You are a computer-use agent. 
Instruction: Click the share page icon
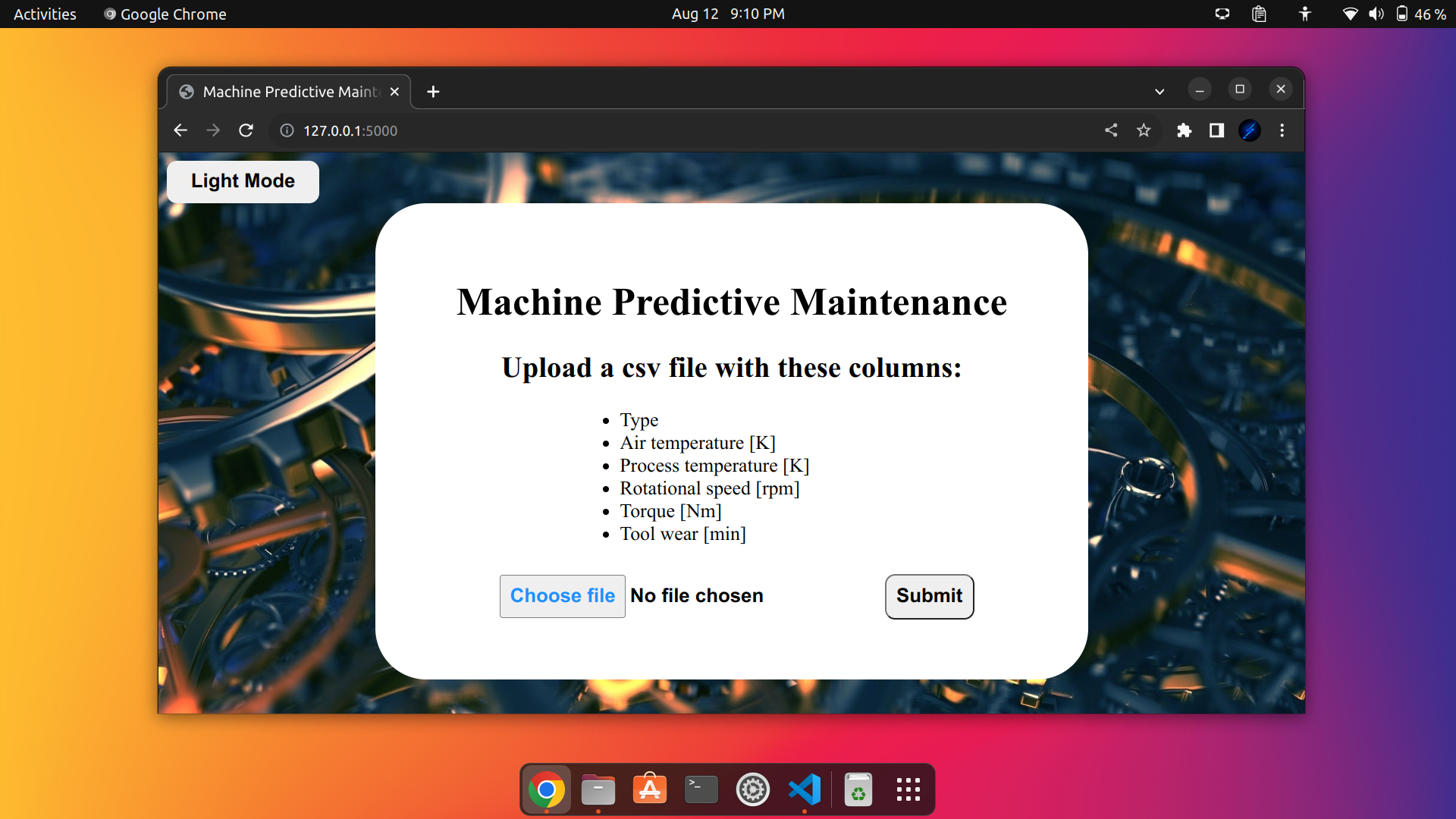[1111, 130]
